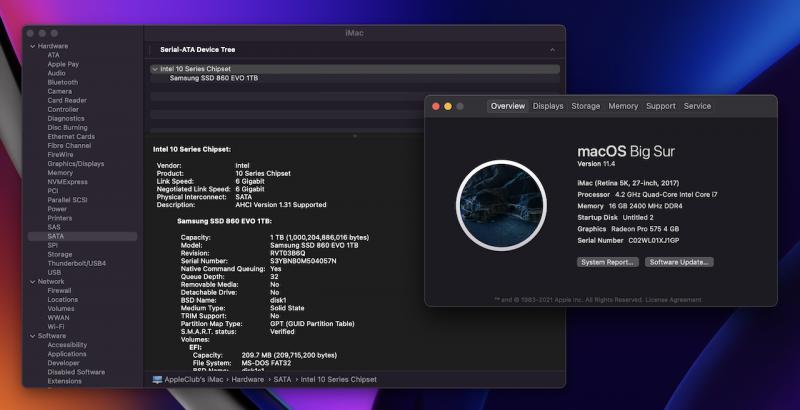
Task: Open the Displays tab
Action: pos(548,106)
